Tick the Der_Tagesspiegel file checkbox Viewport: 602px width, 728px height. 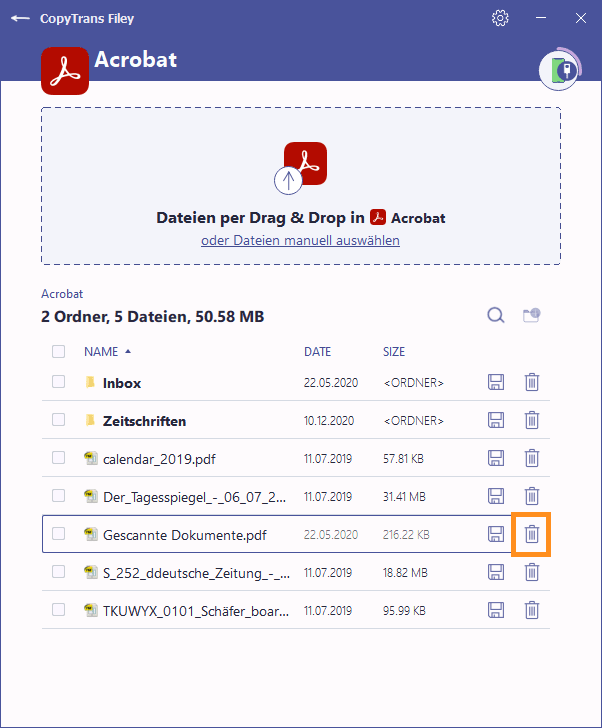(x=58, y=496)
